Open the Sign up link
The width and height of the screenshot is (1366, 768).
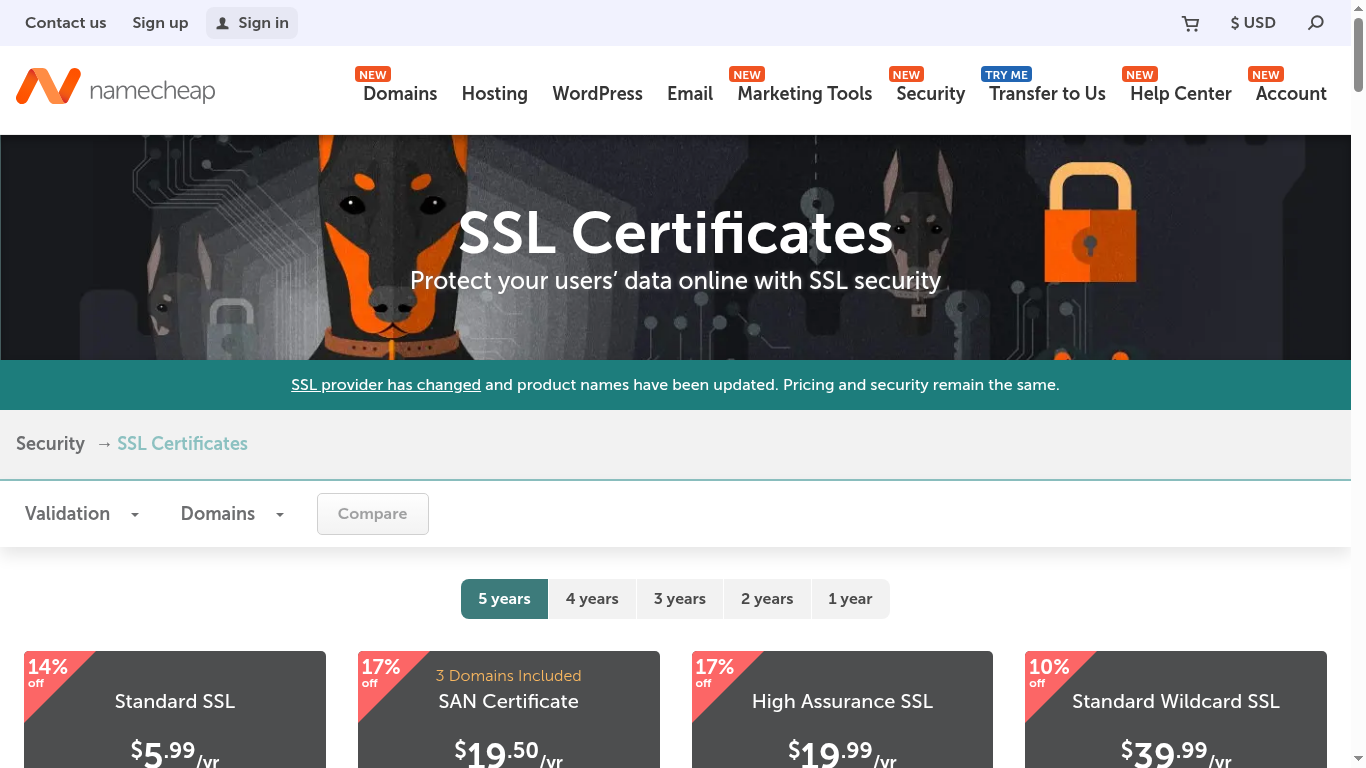click(160, 23)
